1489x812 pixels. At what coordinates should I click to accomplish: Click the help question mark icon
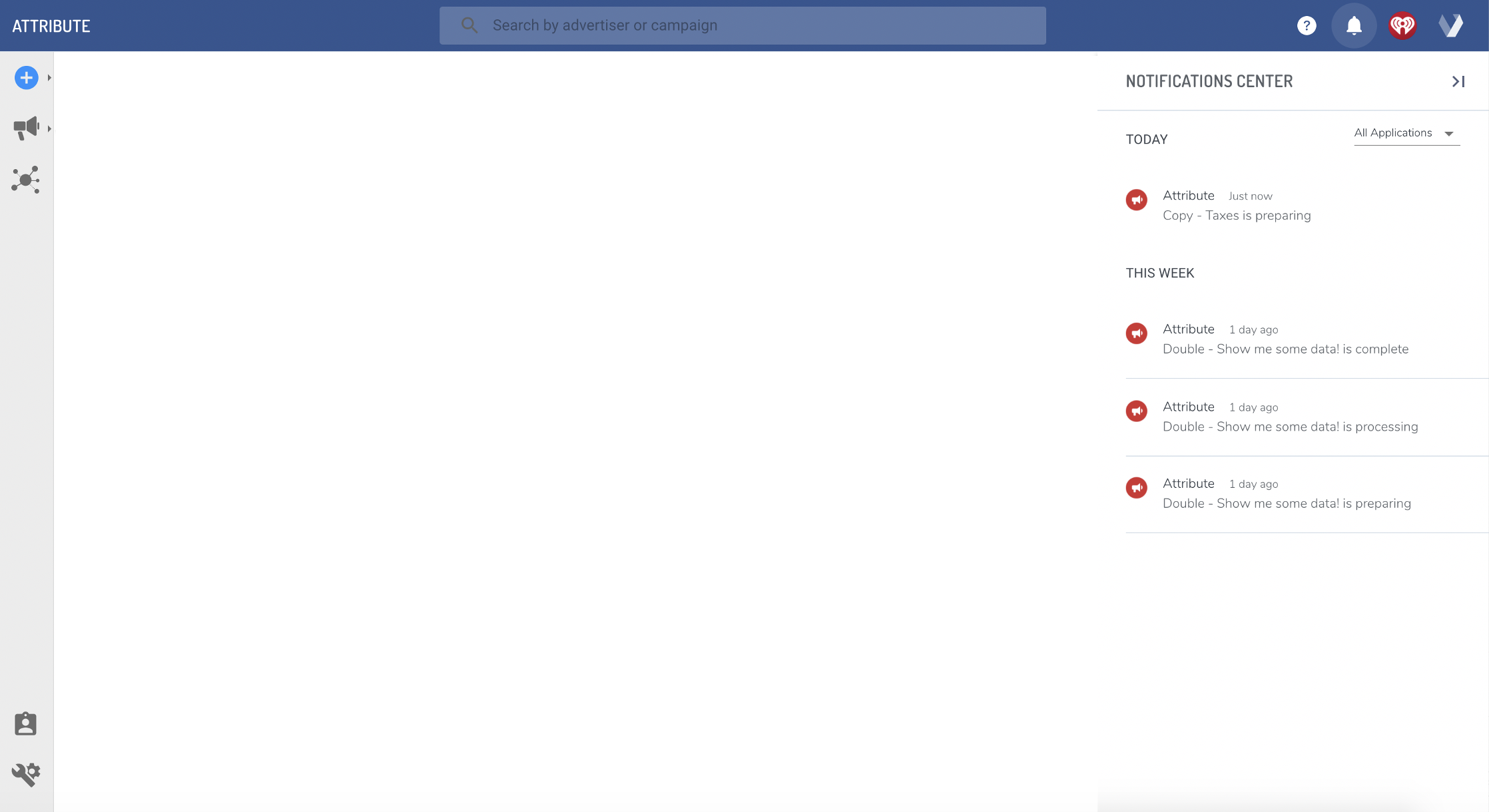[x=1307, y=26]
